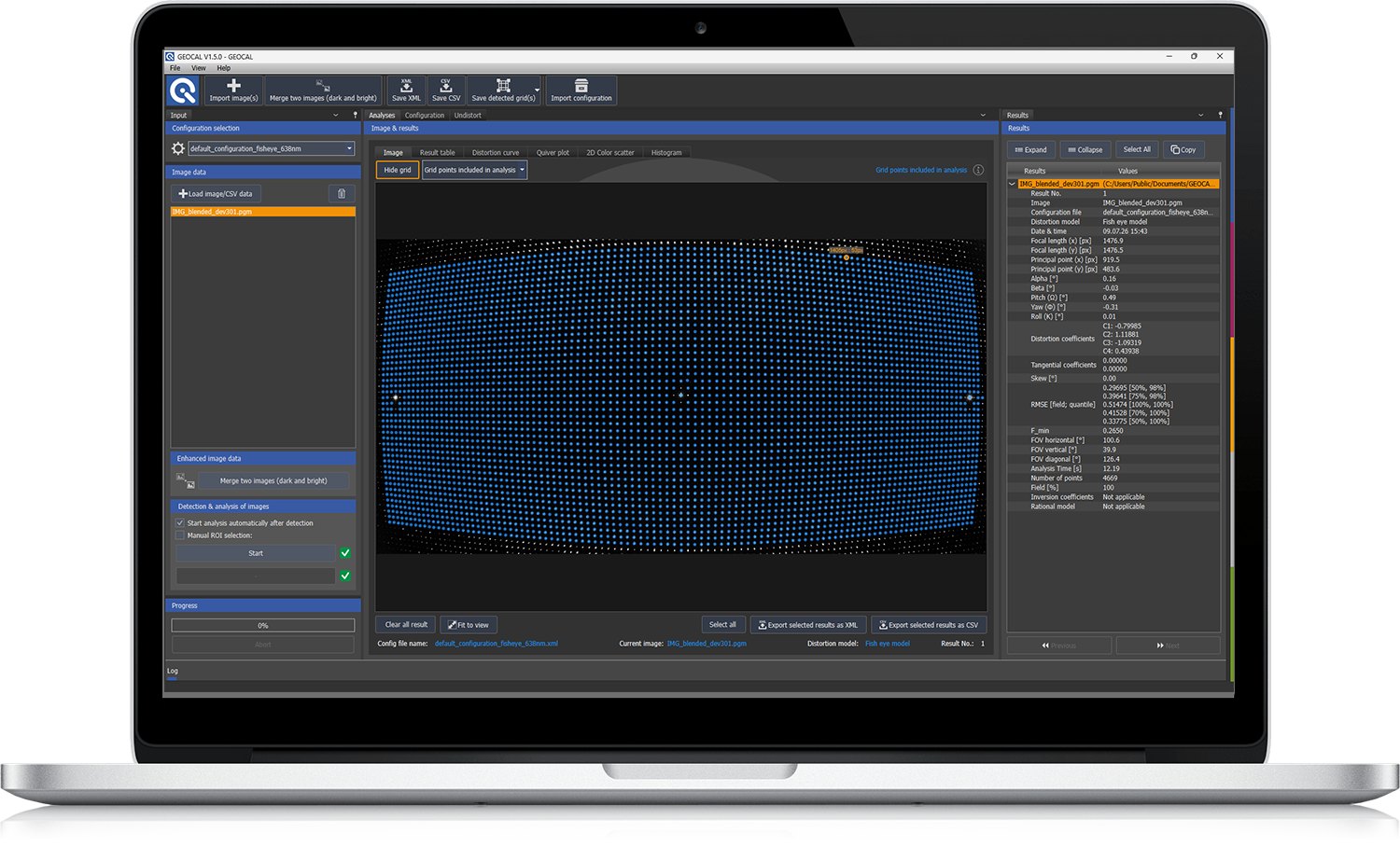Select IMG_blended_dev301.pgm in image list
The image size is (1400, 861).
(x=262, y=212)
